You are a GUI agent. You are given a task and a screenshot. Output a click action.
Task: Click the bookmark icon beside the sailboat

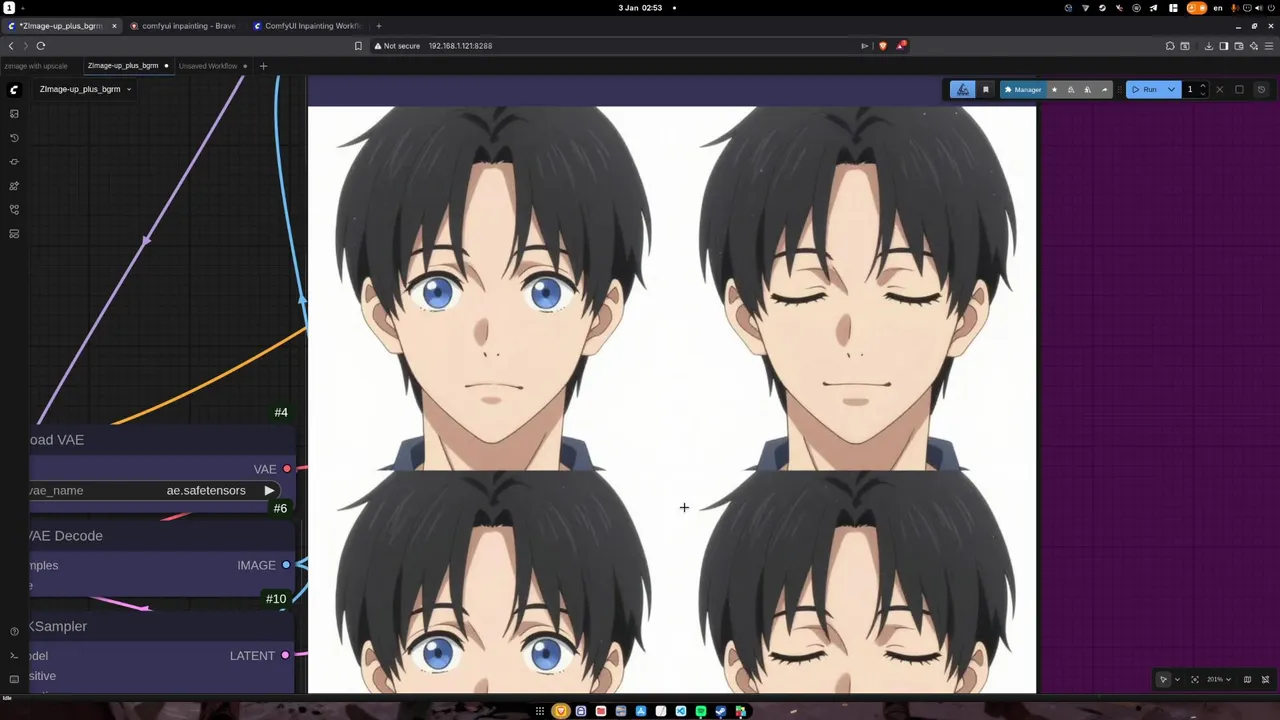(x=986, y=90)
